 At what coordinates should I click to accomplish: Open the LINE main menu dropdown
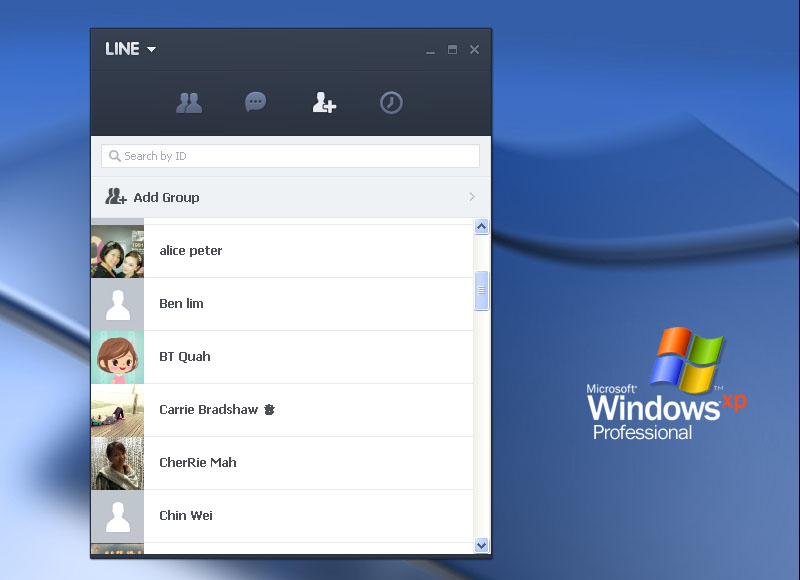tap(131, 49)
